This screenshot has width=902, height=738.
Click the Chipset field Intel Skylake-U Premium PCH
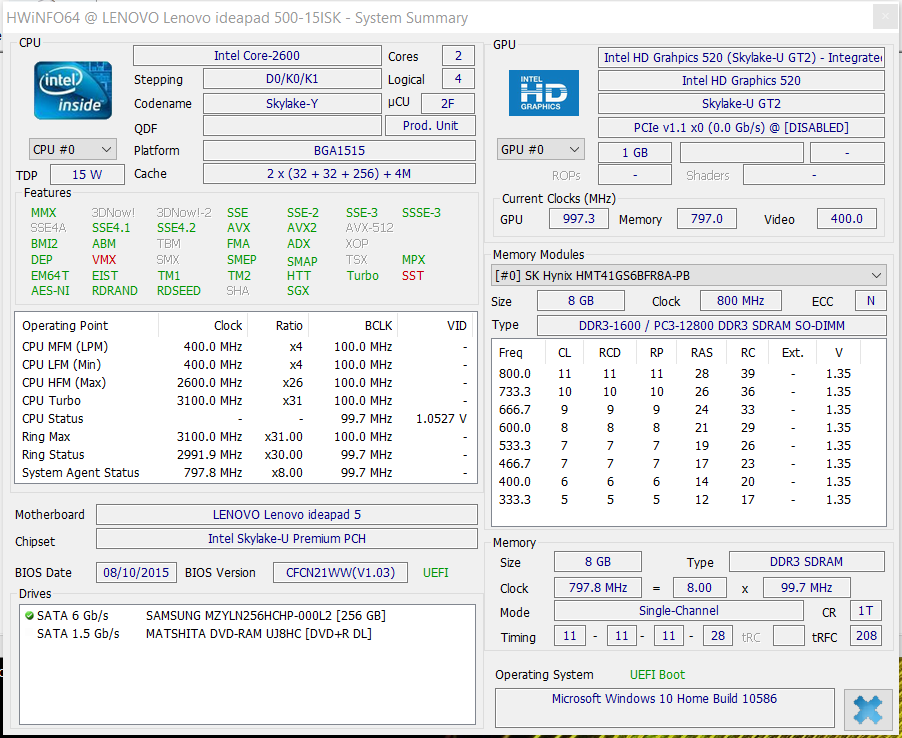[x=286, y=539]
